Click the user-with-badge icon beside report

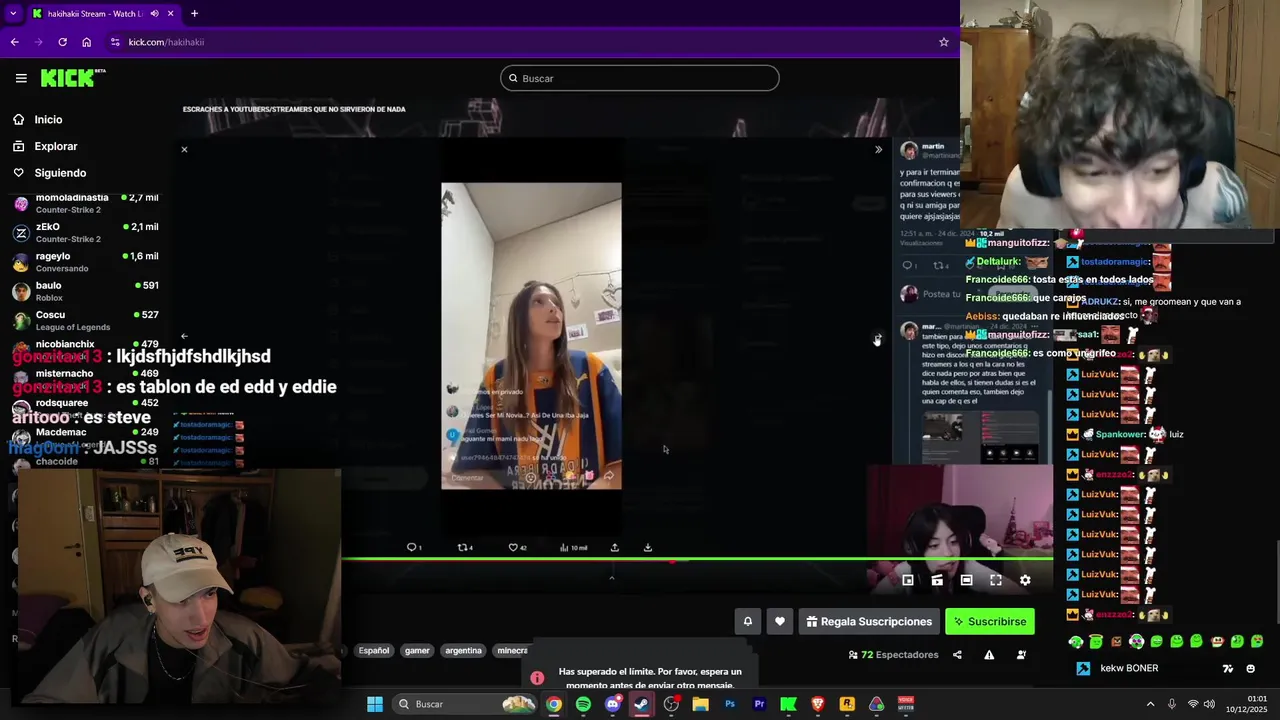pos(1021,655)
